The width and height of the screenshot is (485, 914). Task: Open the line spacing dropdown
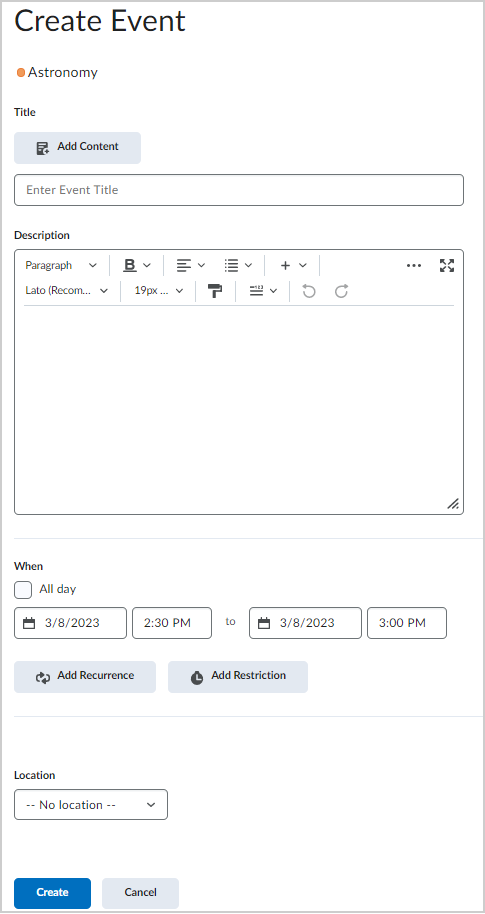click(x=263, y=291)
